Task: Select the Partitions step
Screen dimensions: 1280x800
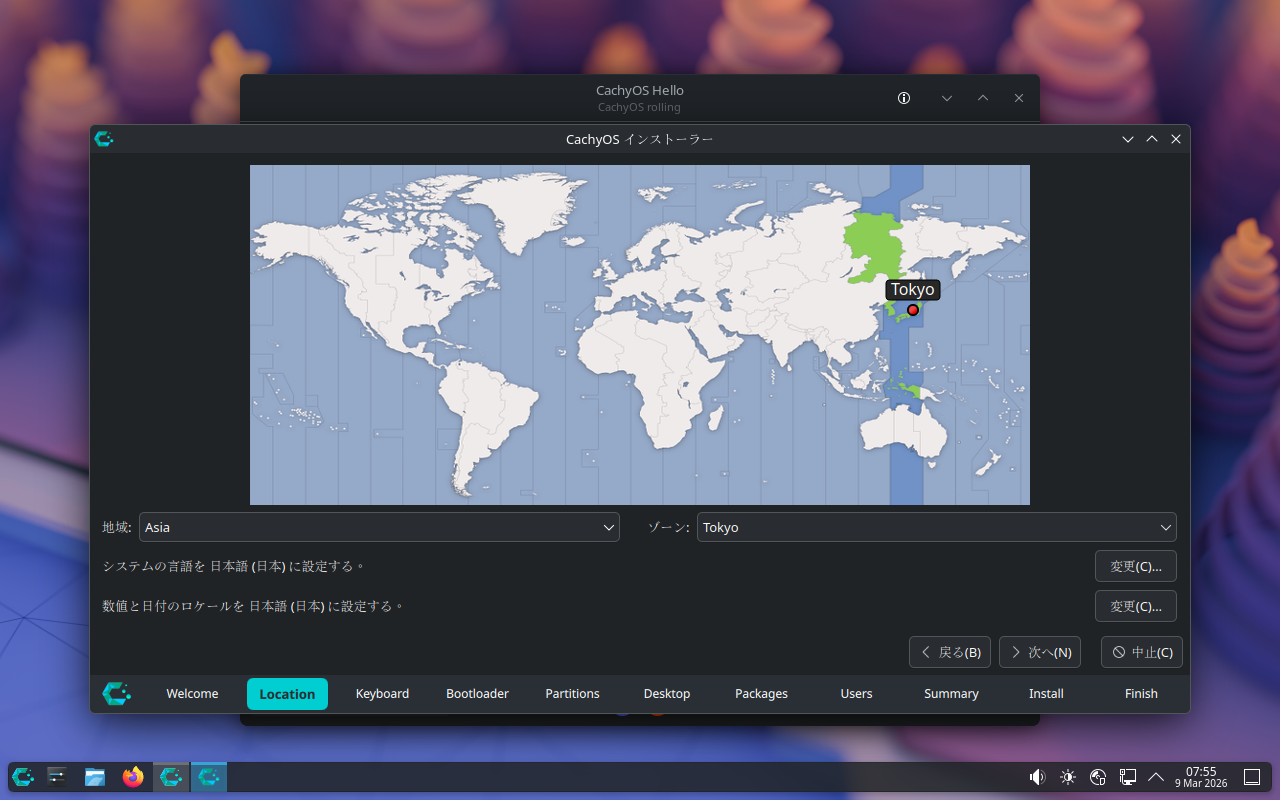Action: (x=572, y=694)
